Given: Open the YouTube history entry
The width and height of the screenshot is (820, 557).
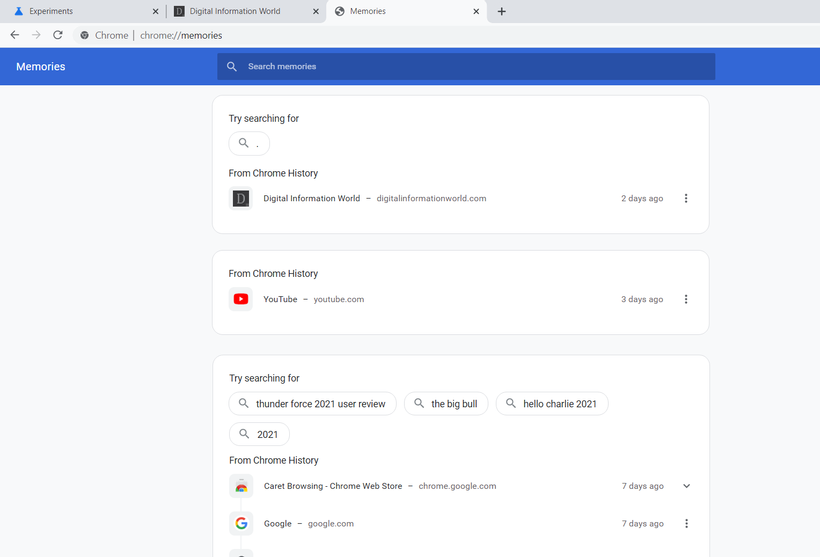Looking at the screenshot, I should point(280,299).
